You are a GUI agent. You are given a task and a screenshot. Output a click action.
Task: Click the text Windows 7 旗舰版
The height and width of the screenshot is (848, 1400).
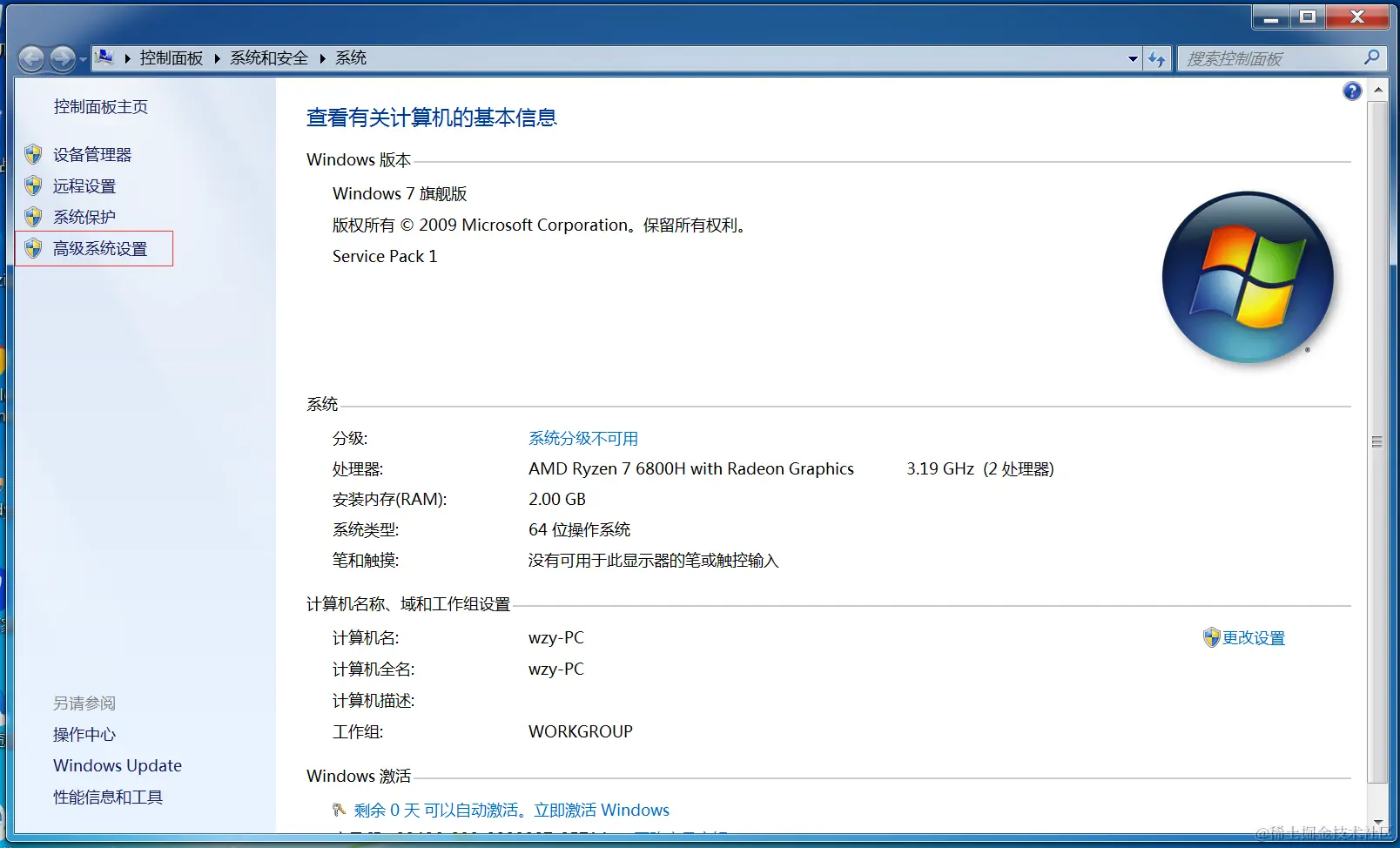[400, 193]
